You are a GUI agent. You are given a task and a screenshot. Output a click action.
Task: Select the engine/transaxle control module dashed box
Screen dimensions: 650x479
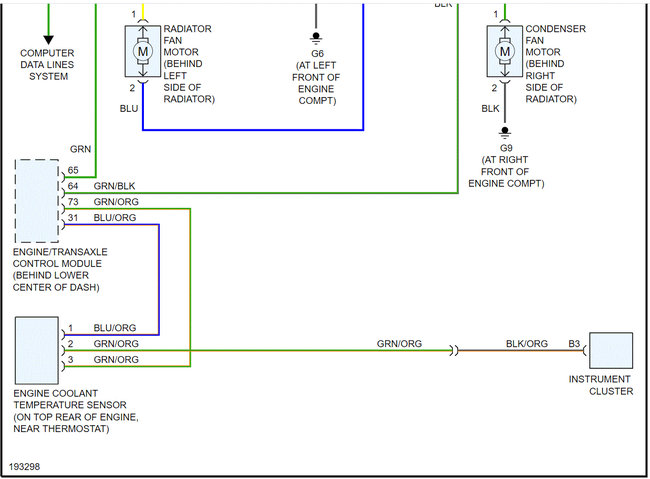pos(37,201)
